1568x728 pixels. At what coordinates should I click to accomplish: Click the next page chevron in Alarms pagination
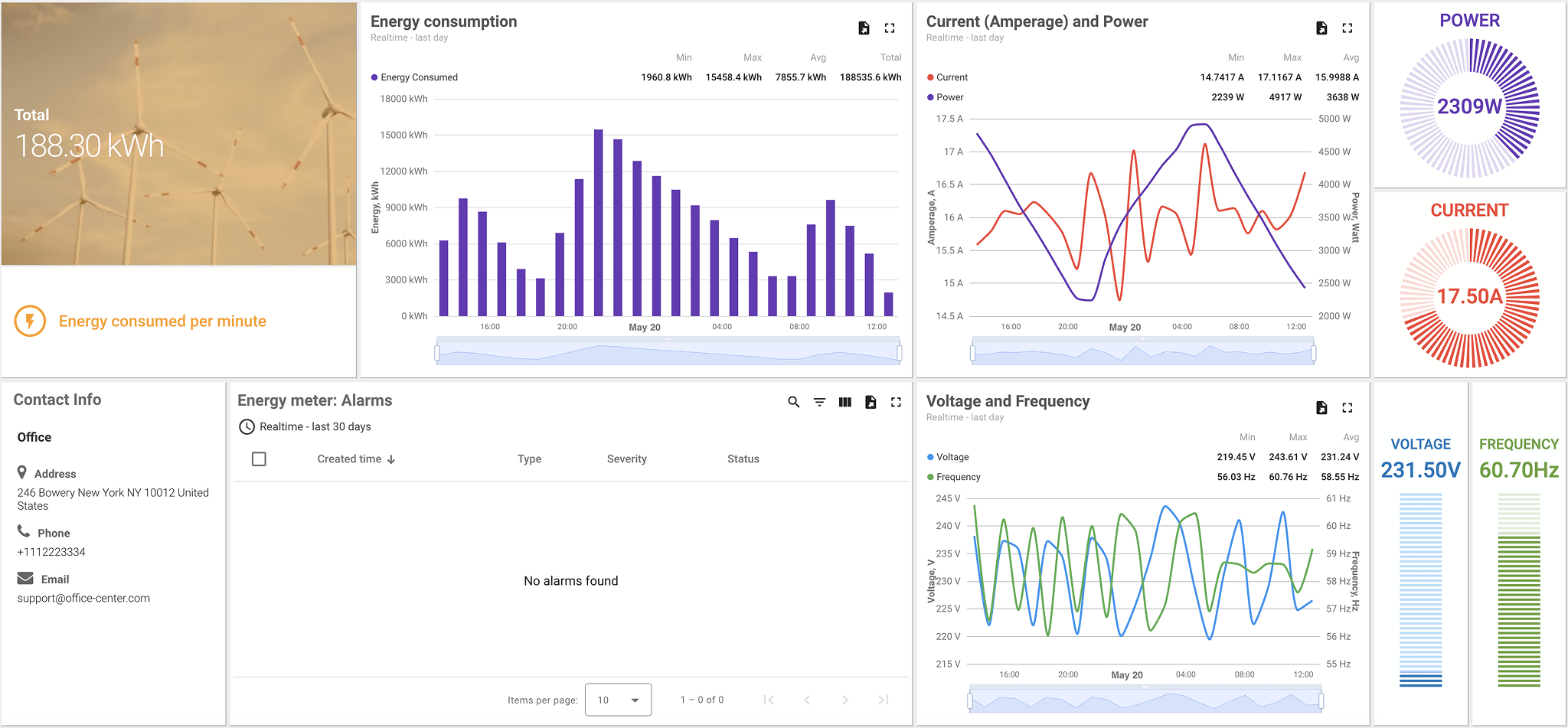pos(845,699)
